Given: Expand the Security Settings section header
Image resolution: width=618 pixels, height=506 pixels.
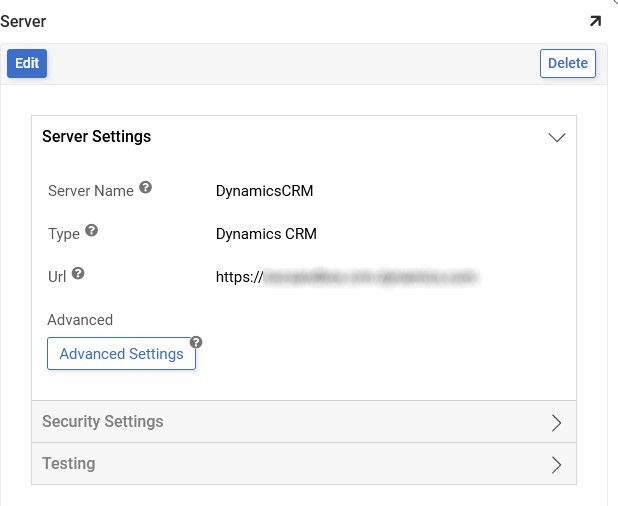Looking at the screenshot, I should [103, 422].
